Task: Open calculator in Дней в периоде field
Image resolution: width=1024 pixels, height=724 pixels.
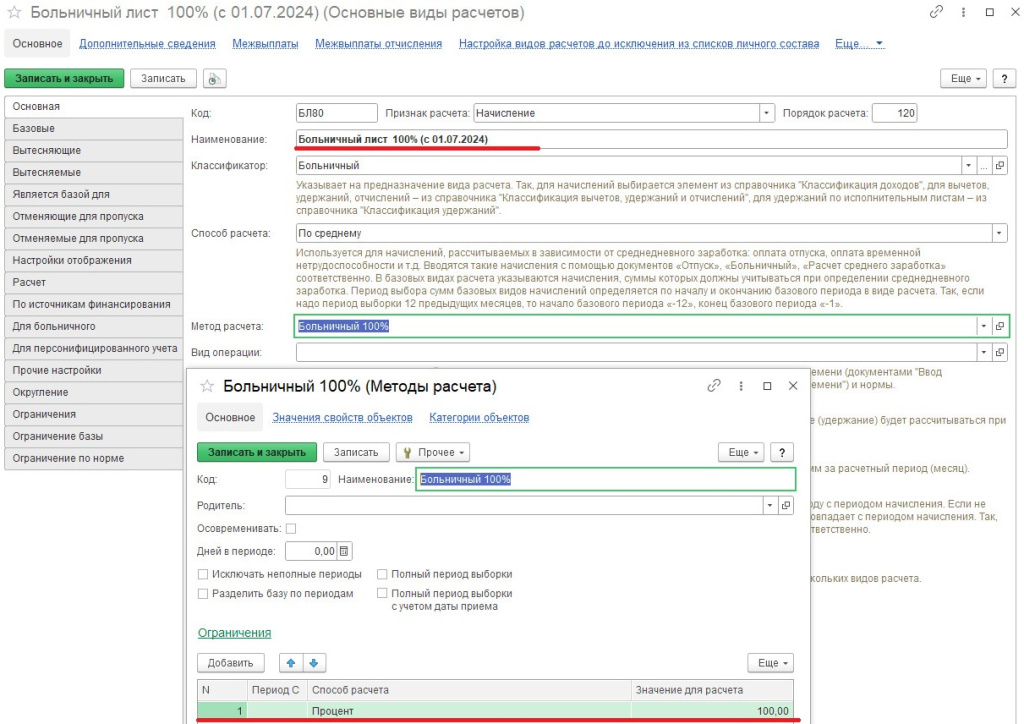Action: 345,551
